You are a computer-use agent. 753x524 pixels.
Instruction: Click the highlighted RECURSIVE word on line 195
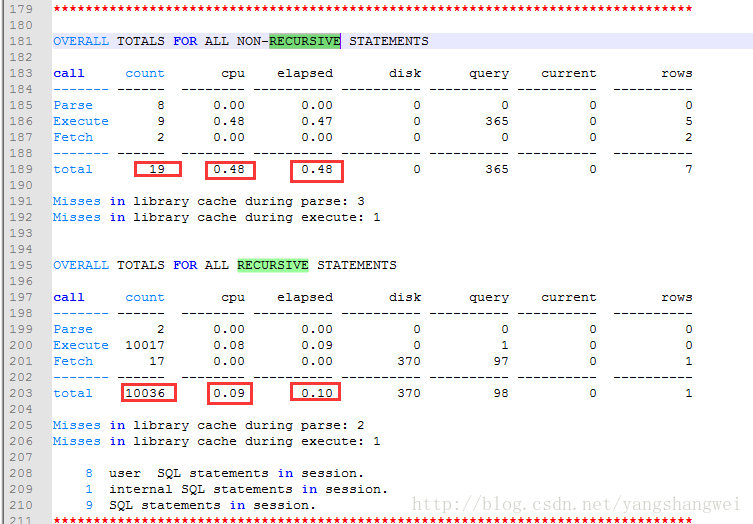click(272, 265)
